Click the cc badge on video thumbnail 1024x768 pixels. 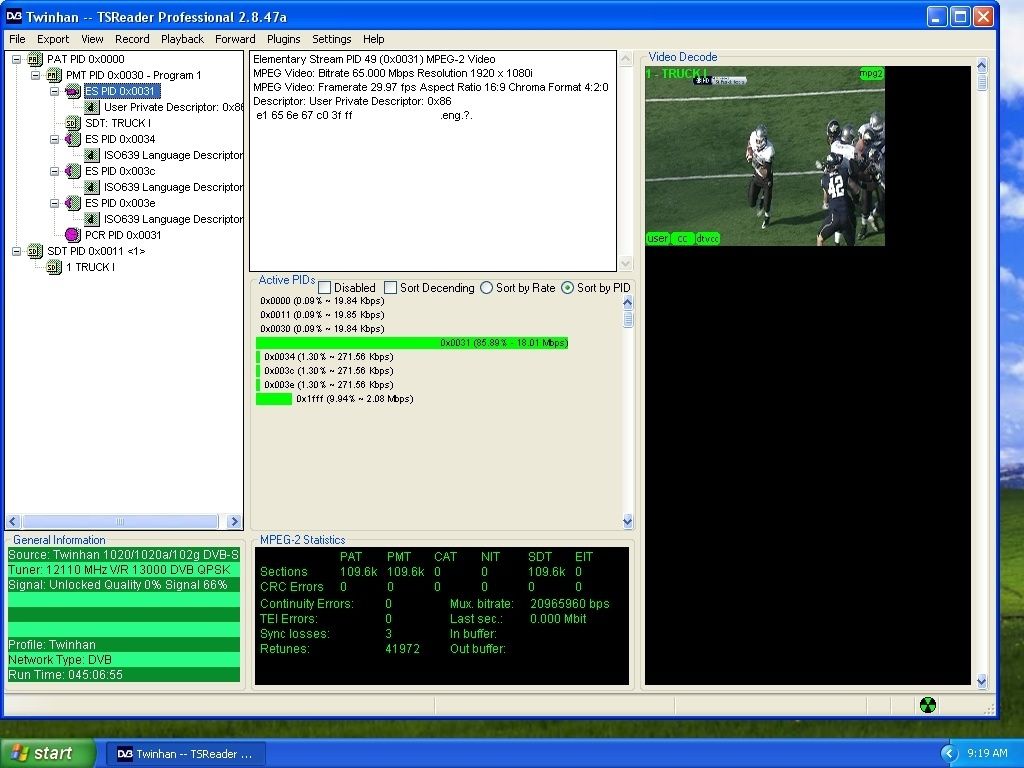click(x=682, y=238)
